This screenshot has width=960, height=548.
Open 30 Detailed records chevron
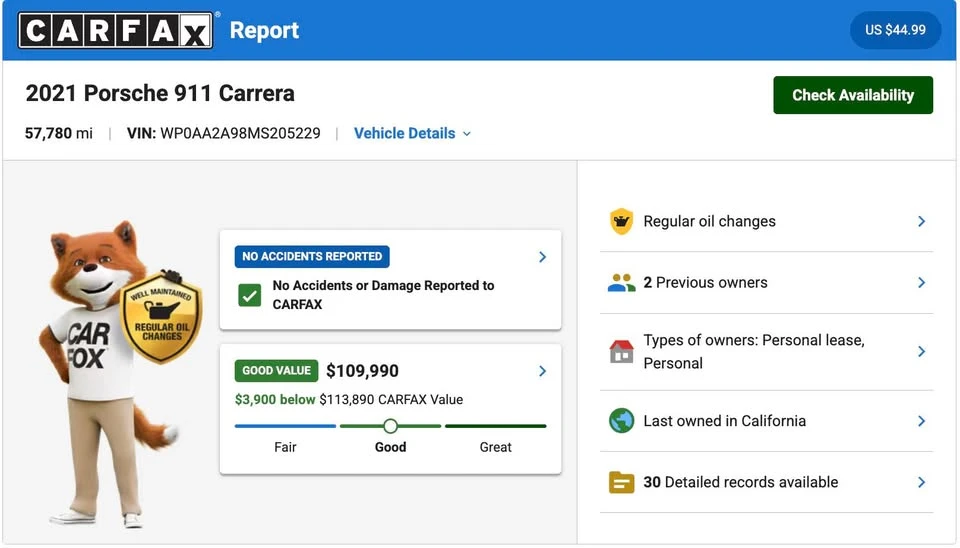coord(921,482)
